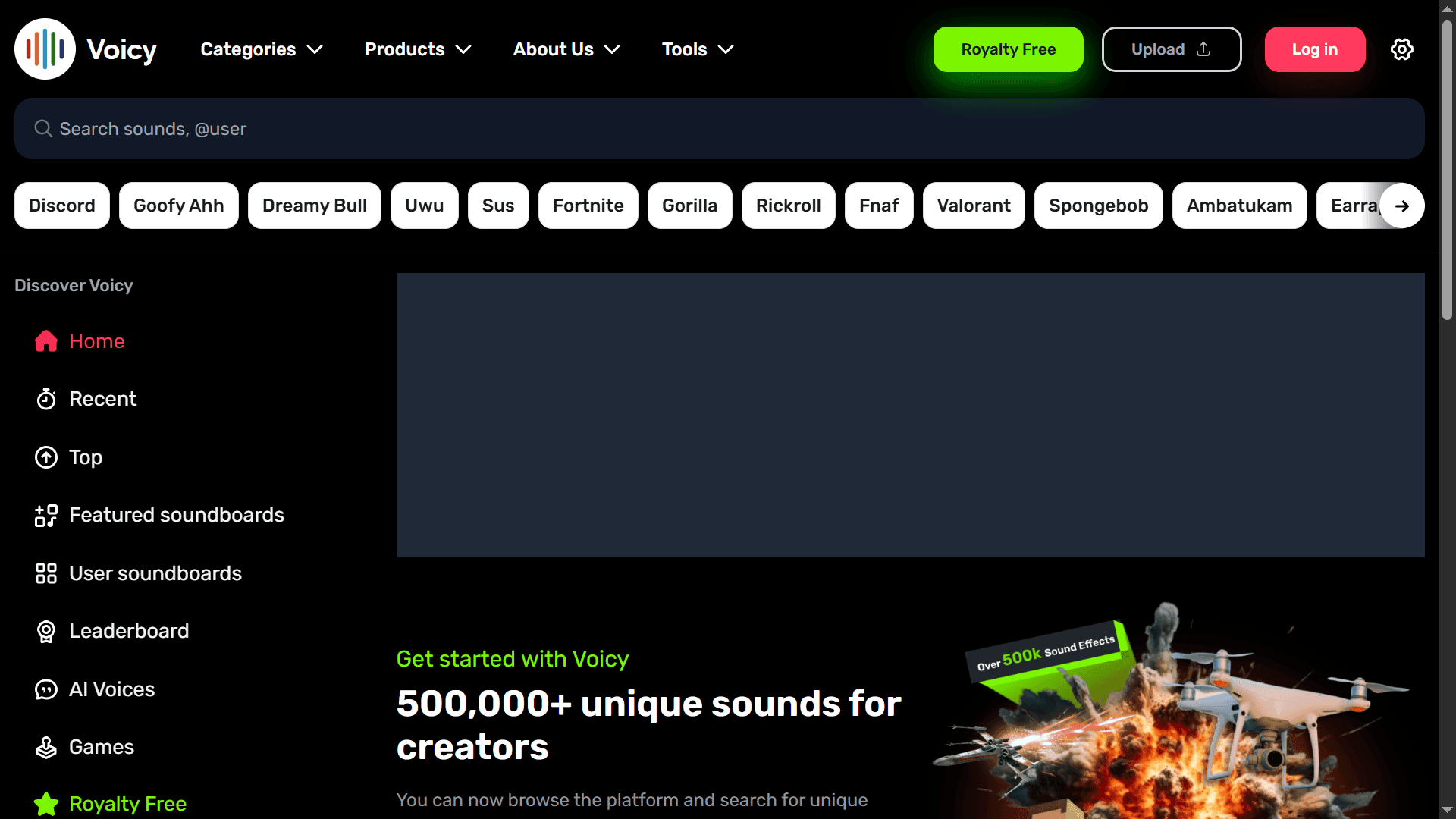Click the Voicy logo icon

[45, 49]
